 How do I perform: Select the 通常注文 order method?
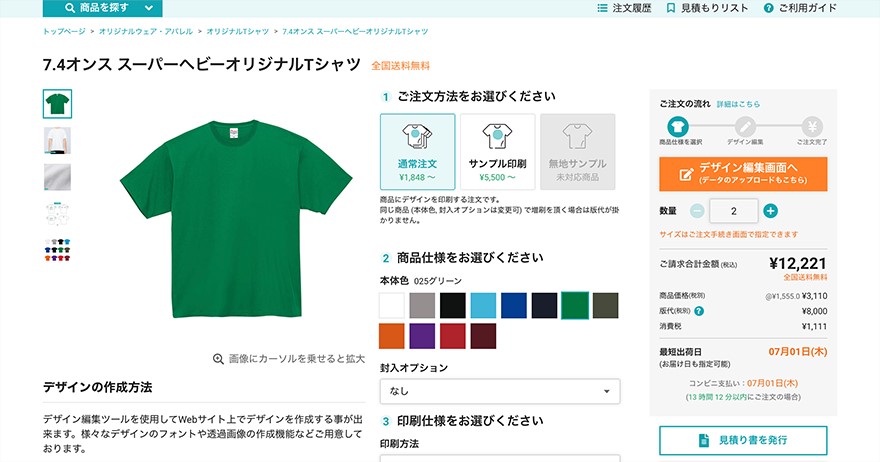click(418, 152)
